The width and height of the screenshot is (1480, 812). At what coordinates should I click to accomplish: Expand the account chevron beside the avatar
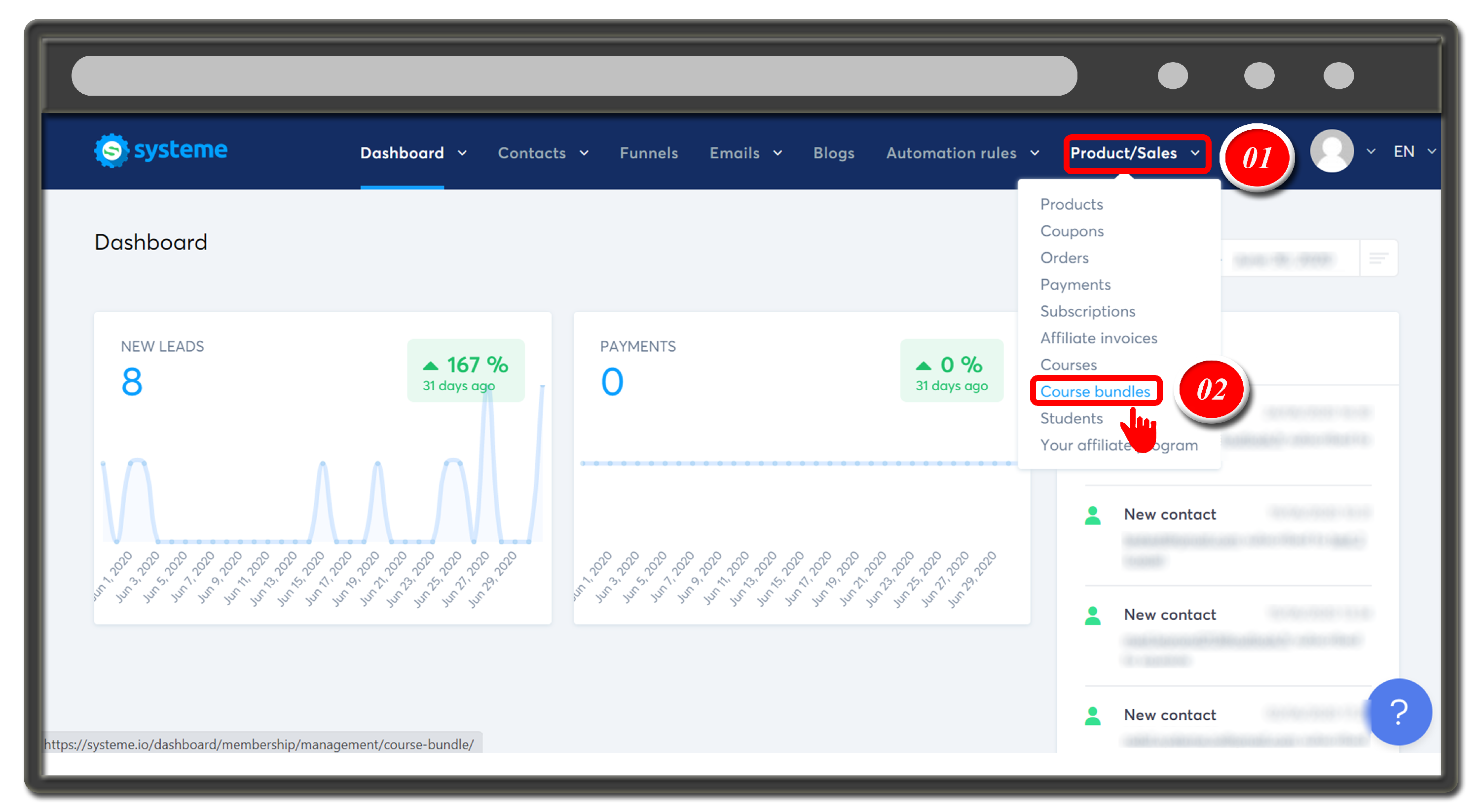1372,150
